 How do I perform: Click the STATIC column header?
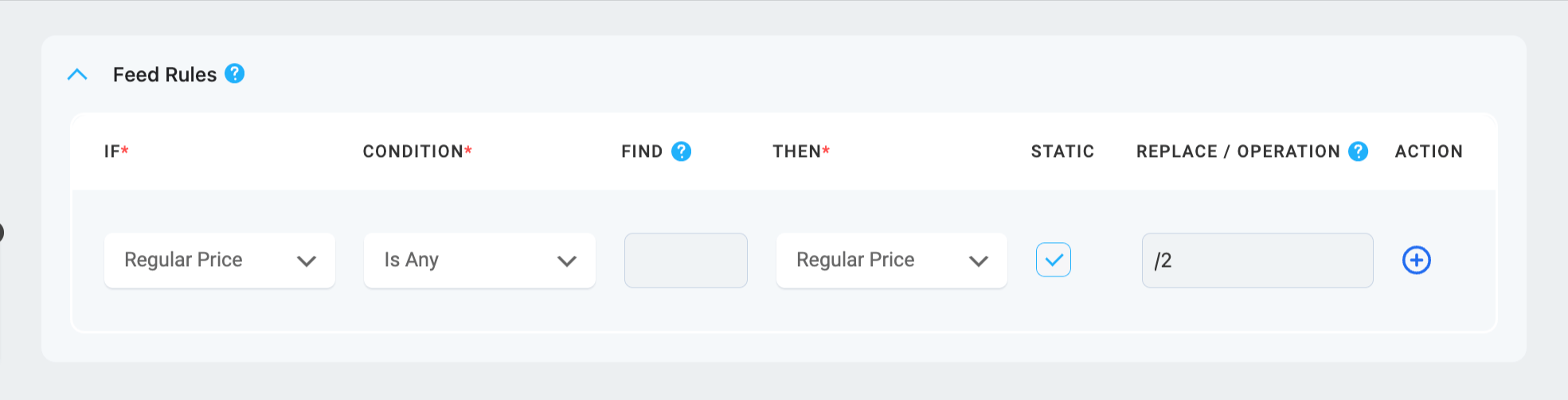[x=1062, y=151]
